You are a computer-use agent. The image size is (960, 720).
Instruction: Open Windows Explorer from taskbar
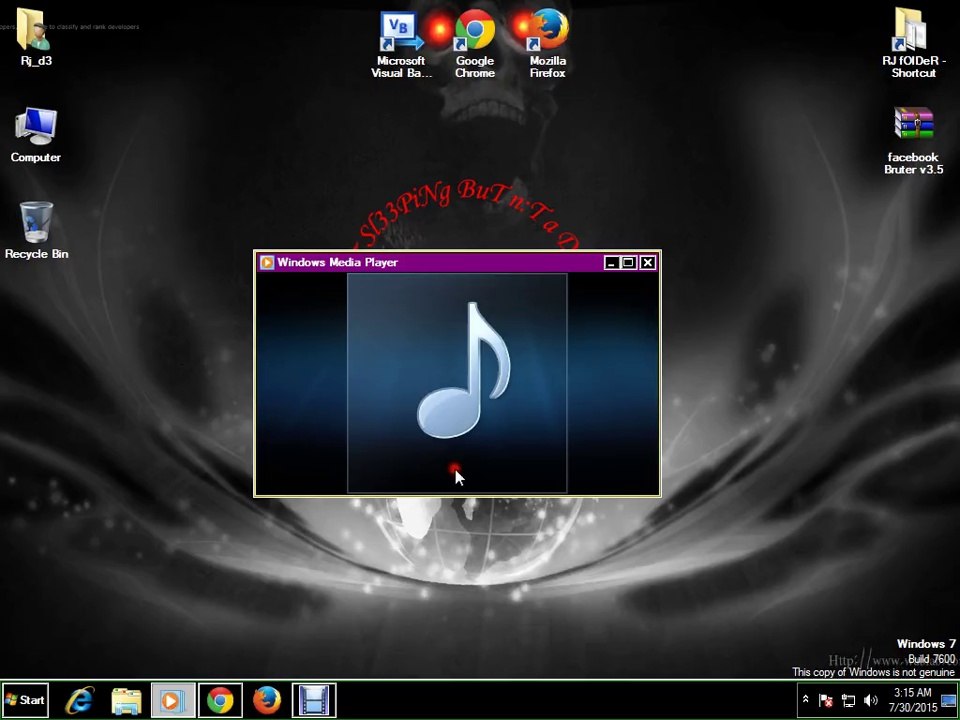coord(126,700)
